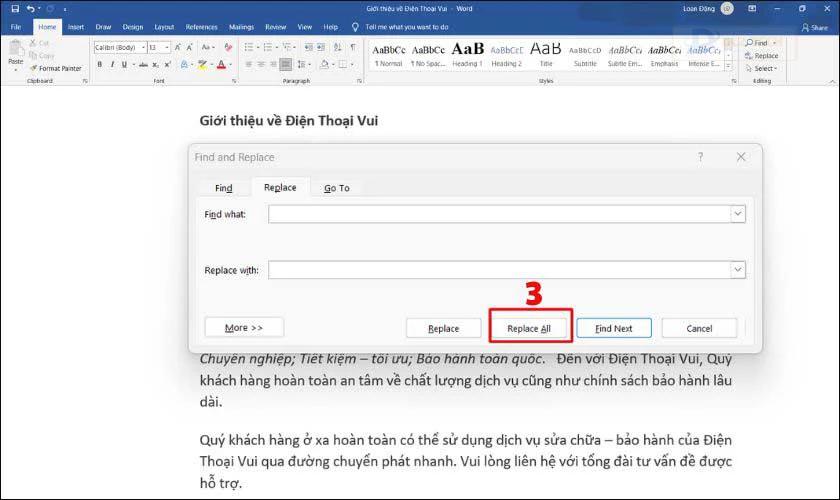Screen dimensions: 840x500
Task: Center align text
Action: (x=261, y=64)
